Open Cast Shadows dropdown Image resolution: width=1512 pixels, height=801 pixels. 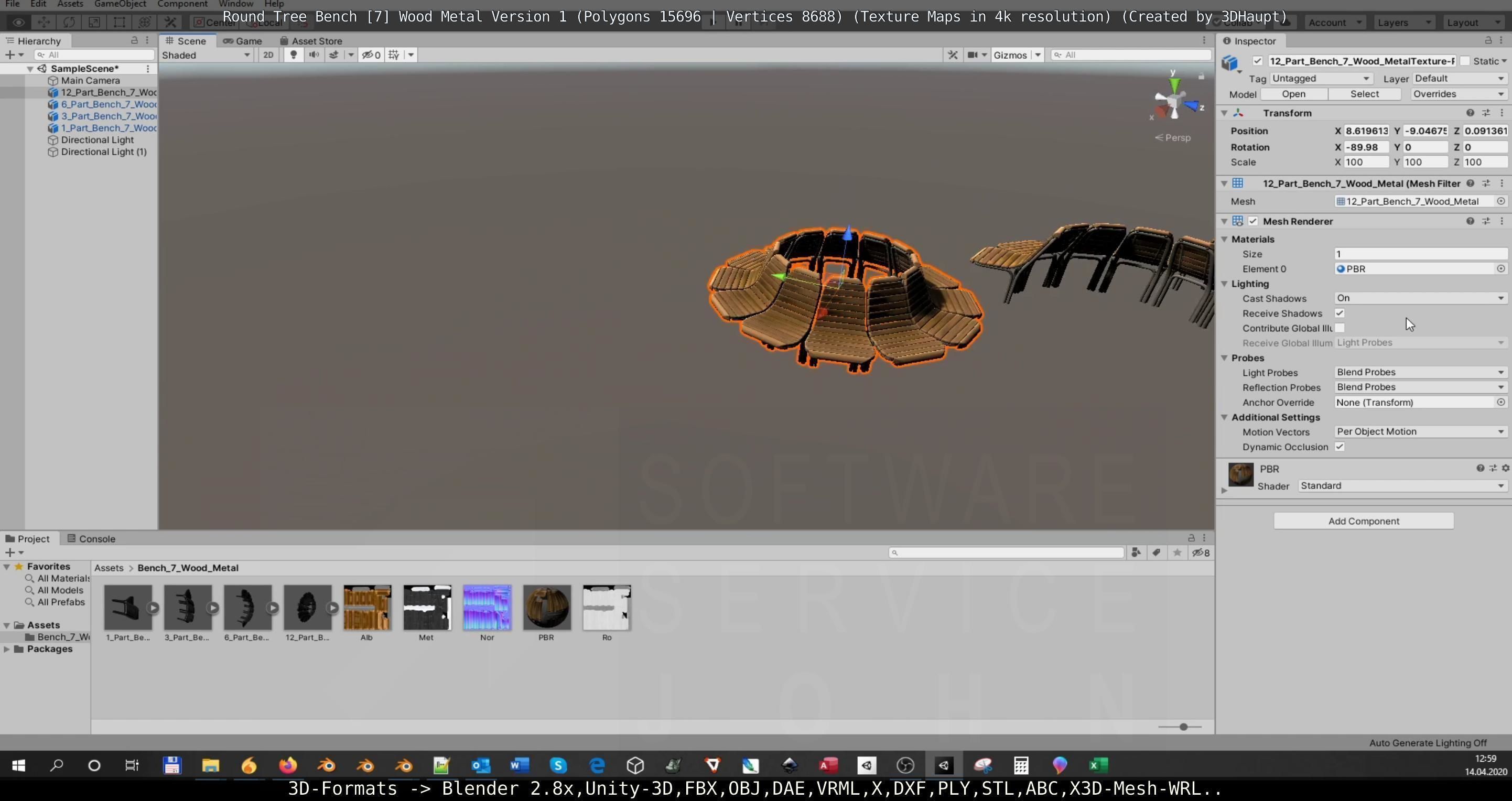coord(1420,298)
